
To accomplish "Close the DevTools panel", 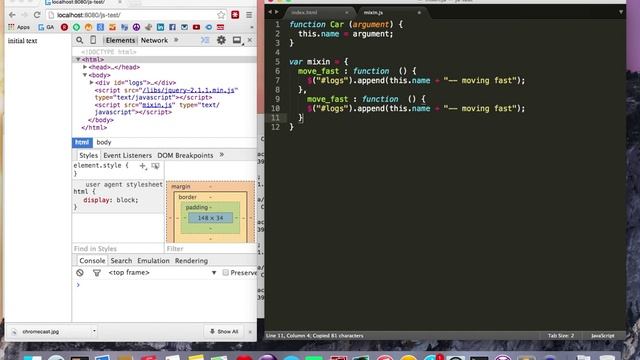I will pos(250,40).
